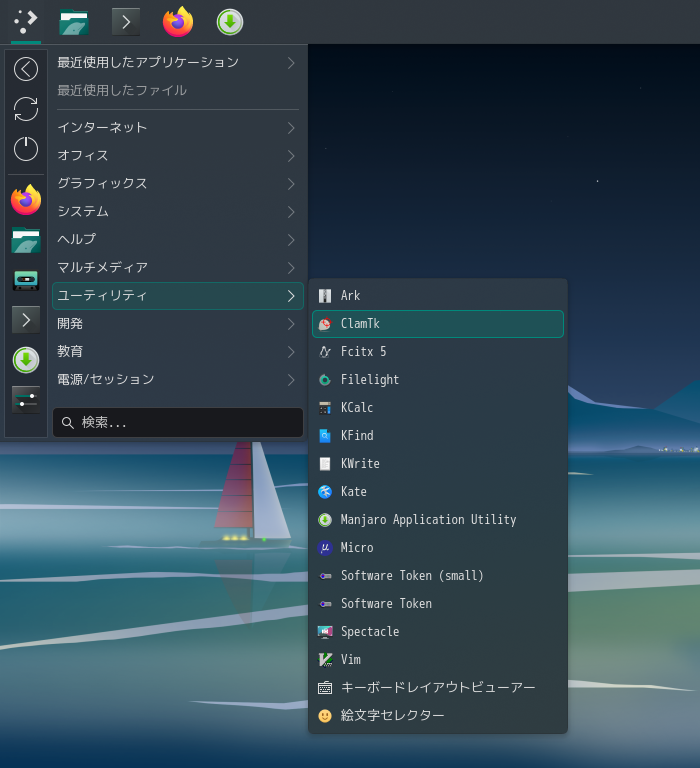The image size is (700, 768).
Task: Click the refresh/restart icon in the menu sidebar
Action: (x=26, y=109)
